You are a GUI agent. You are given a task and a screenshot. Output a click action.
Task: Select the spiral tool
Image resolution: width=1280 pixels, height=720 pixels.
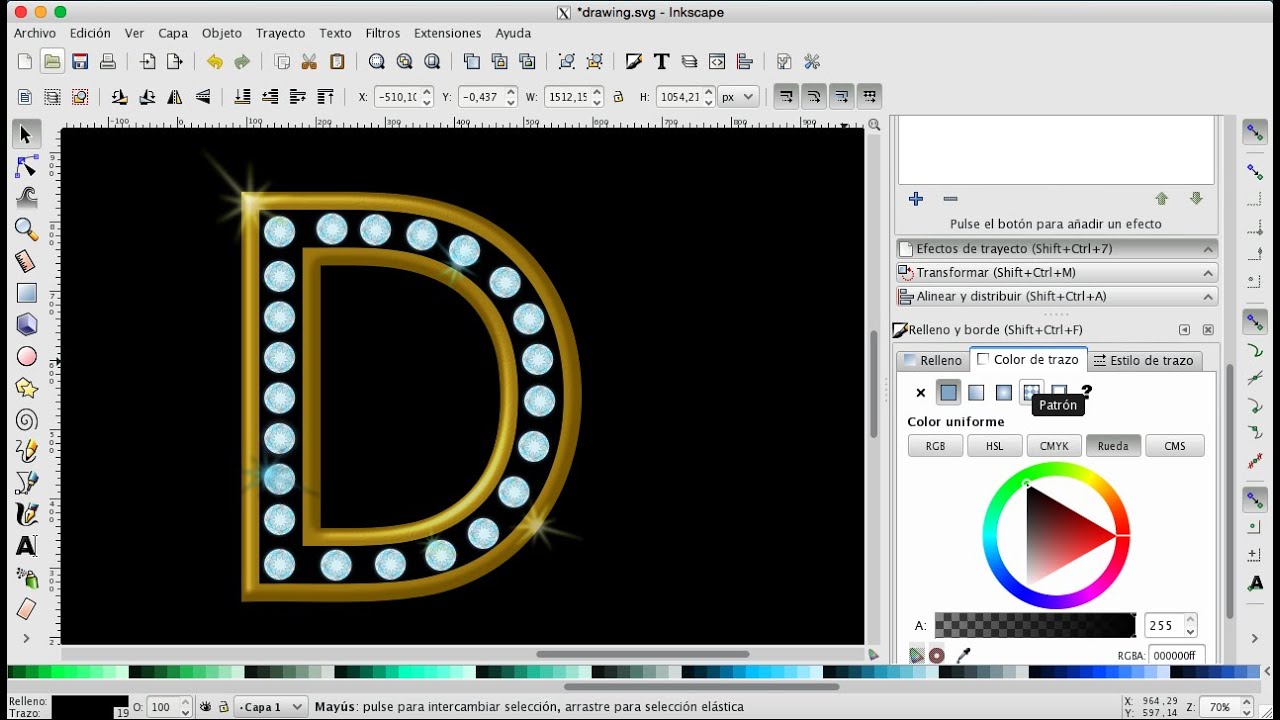pos(26,420)
